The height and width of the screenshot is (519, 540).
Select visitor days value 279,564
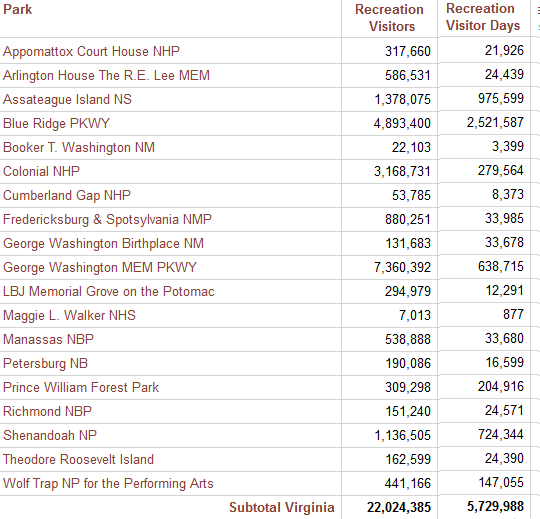pos(501,170)
